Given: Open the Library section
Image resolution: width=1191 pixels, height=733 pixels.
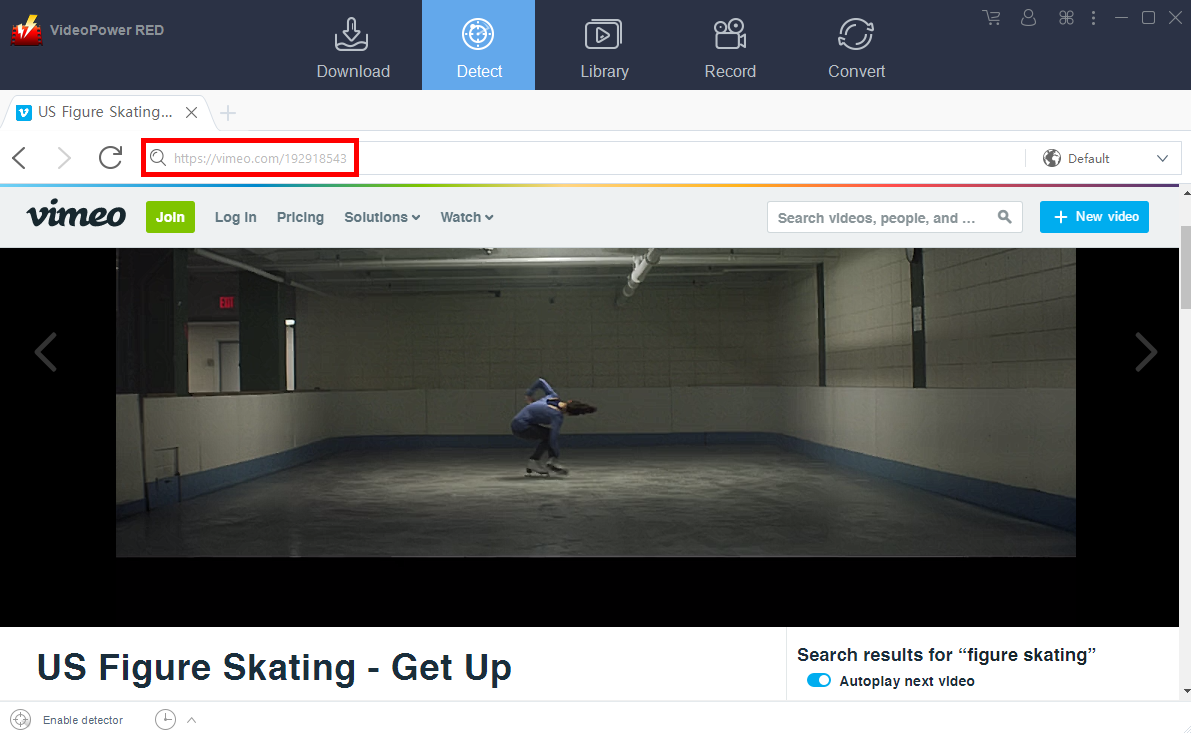Looking at the screenshot, I should 604,47.
